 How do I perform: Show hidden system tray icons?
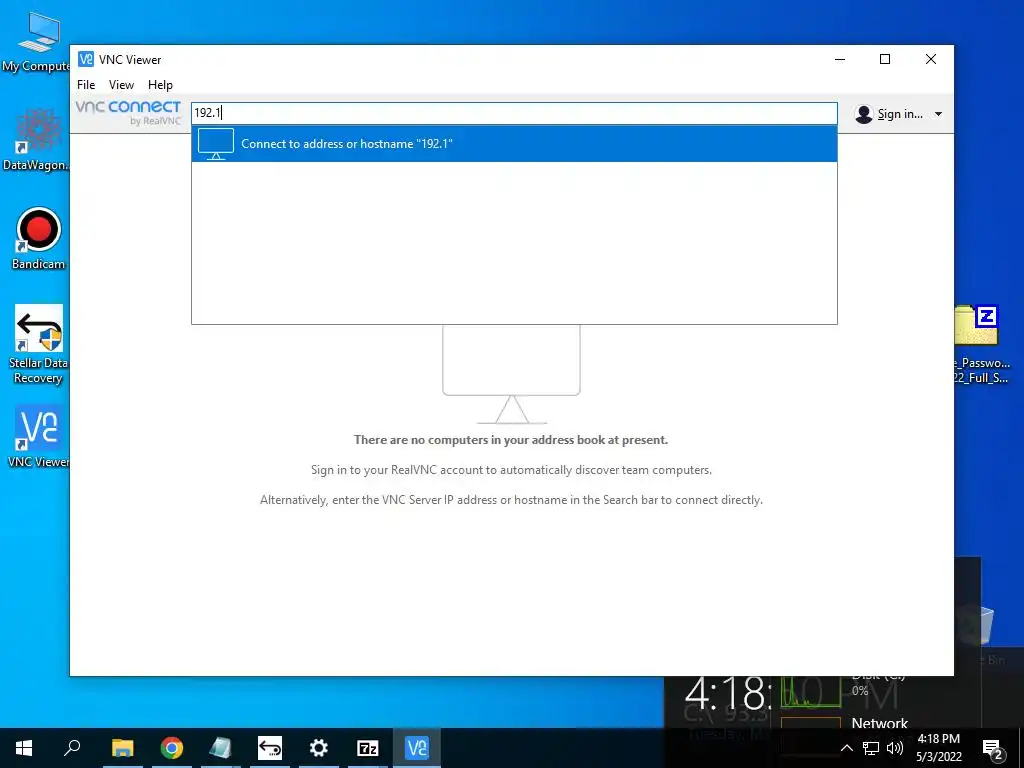(846, 748)
